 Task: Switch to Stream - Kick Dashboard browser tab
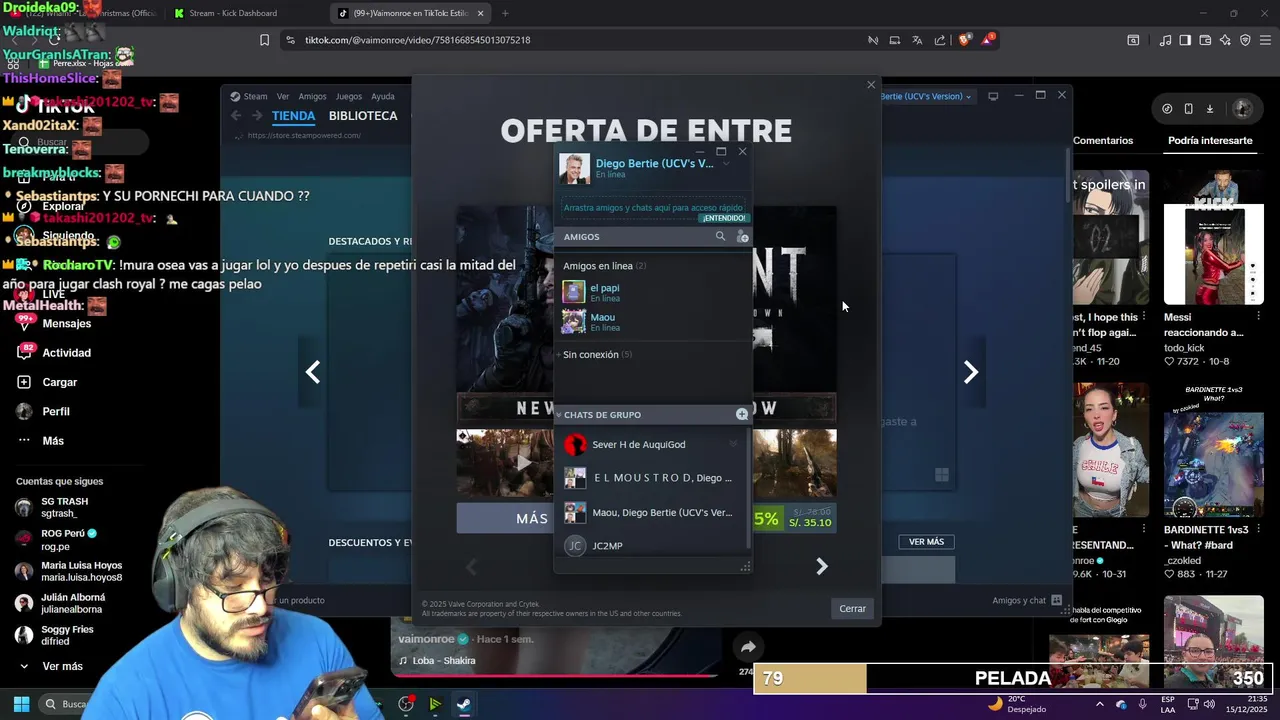232,13
